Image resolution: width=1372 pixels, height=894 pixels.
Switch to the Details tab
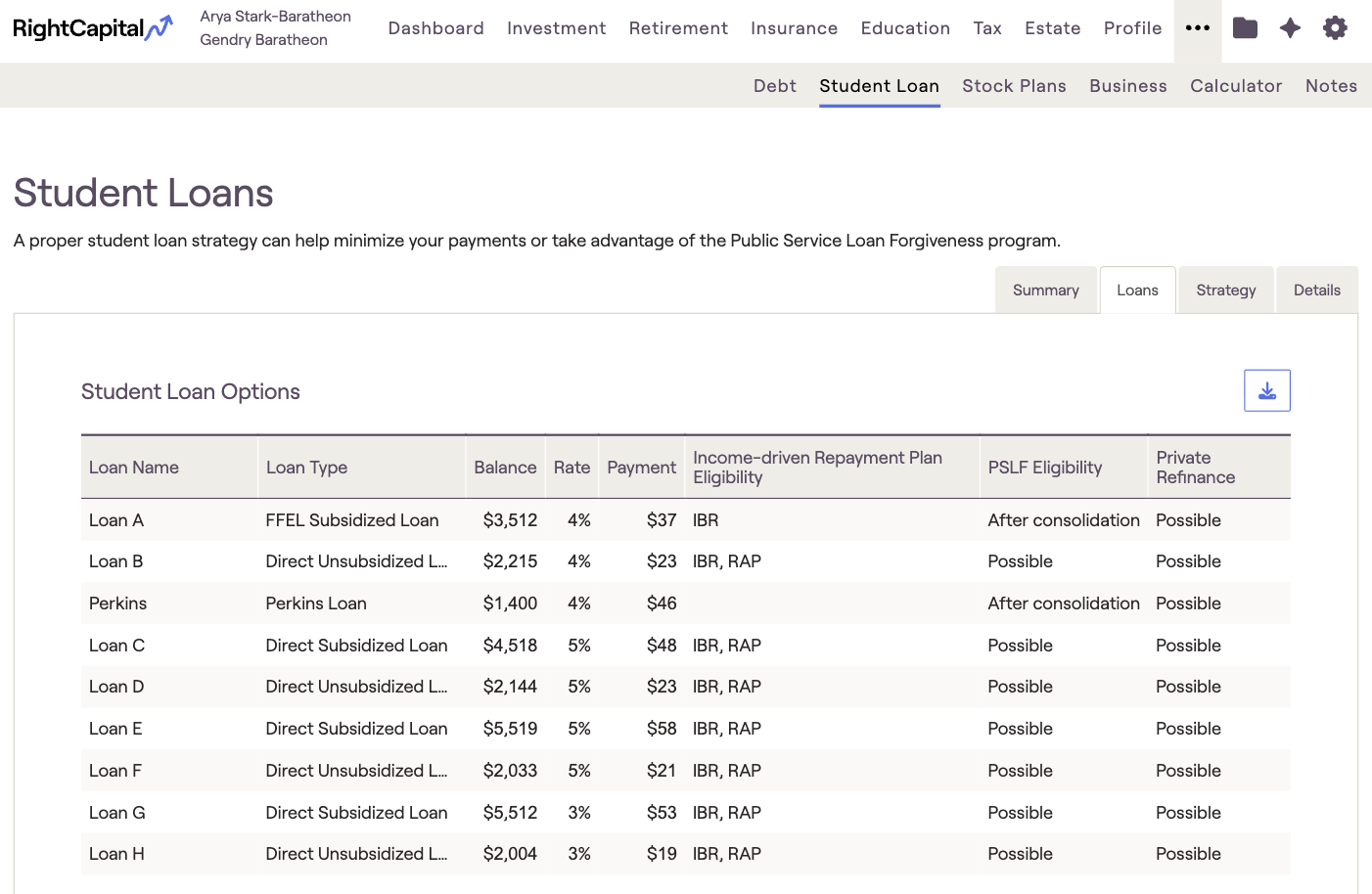[x=1317, y=291]
